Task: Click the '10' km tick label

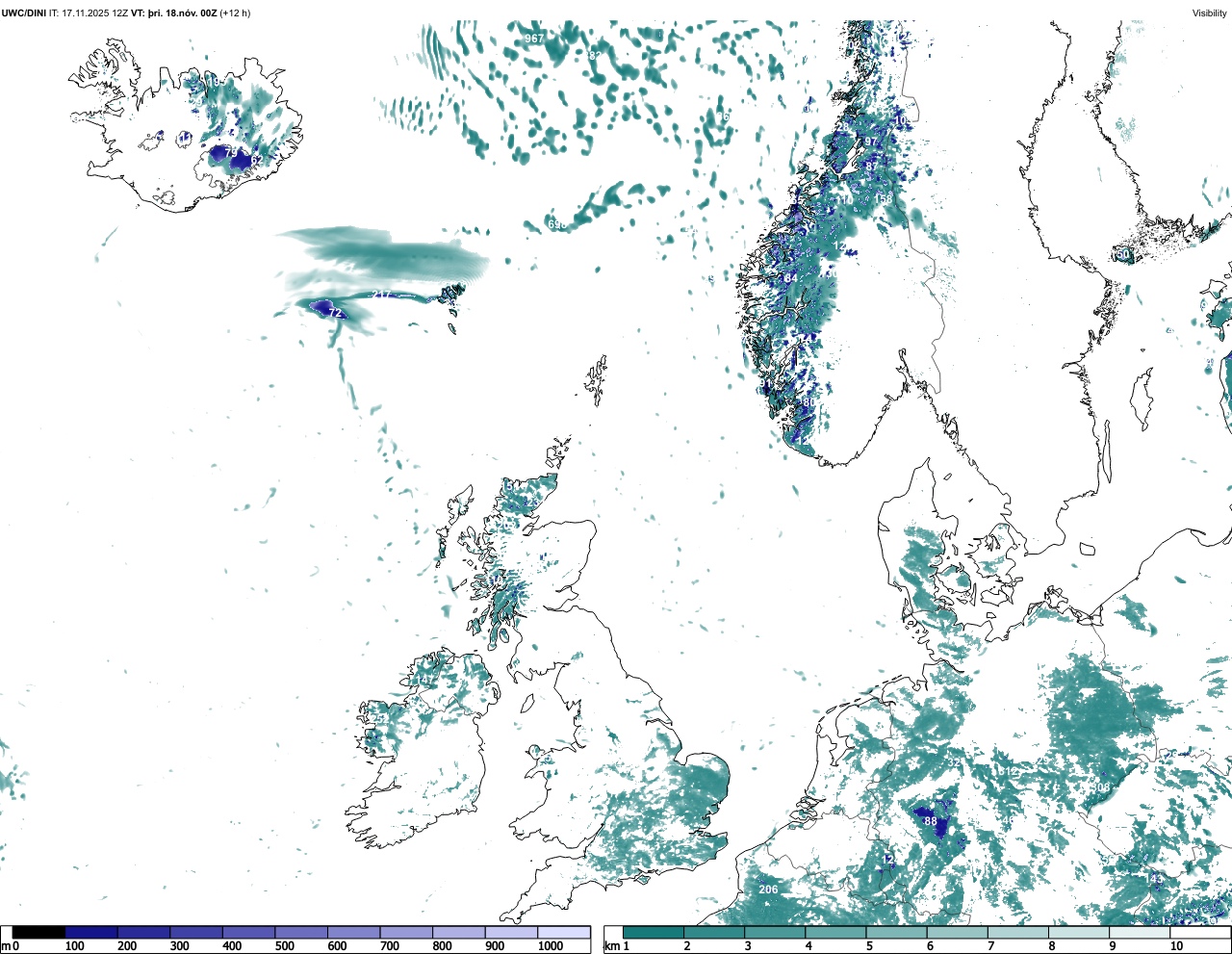Action: click(x=1176, y=946)
